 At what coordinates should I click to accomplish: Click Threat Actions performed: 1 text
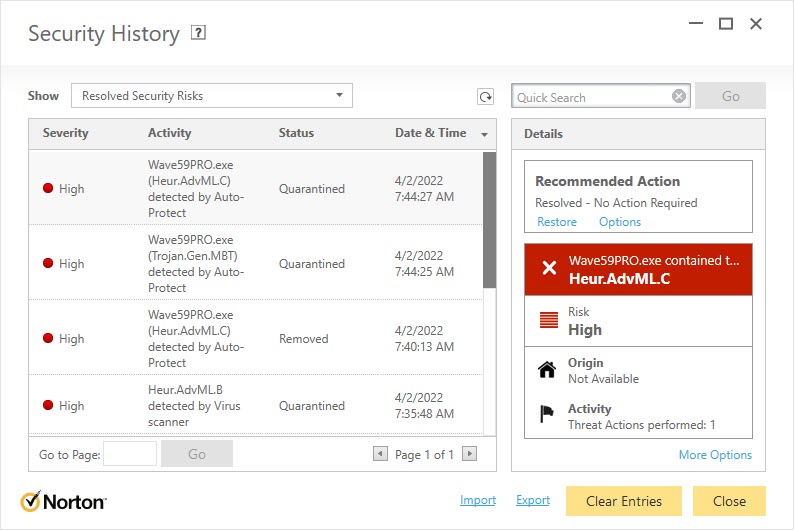[642, 425]
